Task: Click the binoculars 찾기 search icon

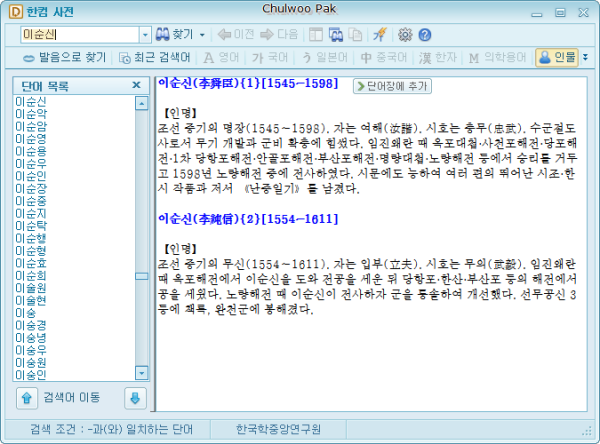Action: (x=163, y=35)
